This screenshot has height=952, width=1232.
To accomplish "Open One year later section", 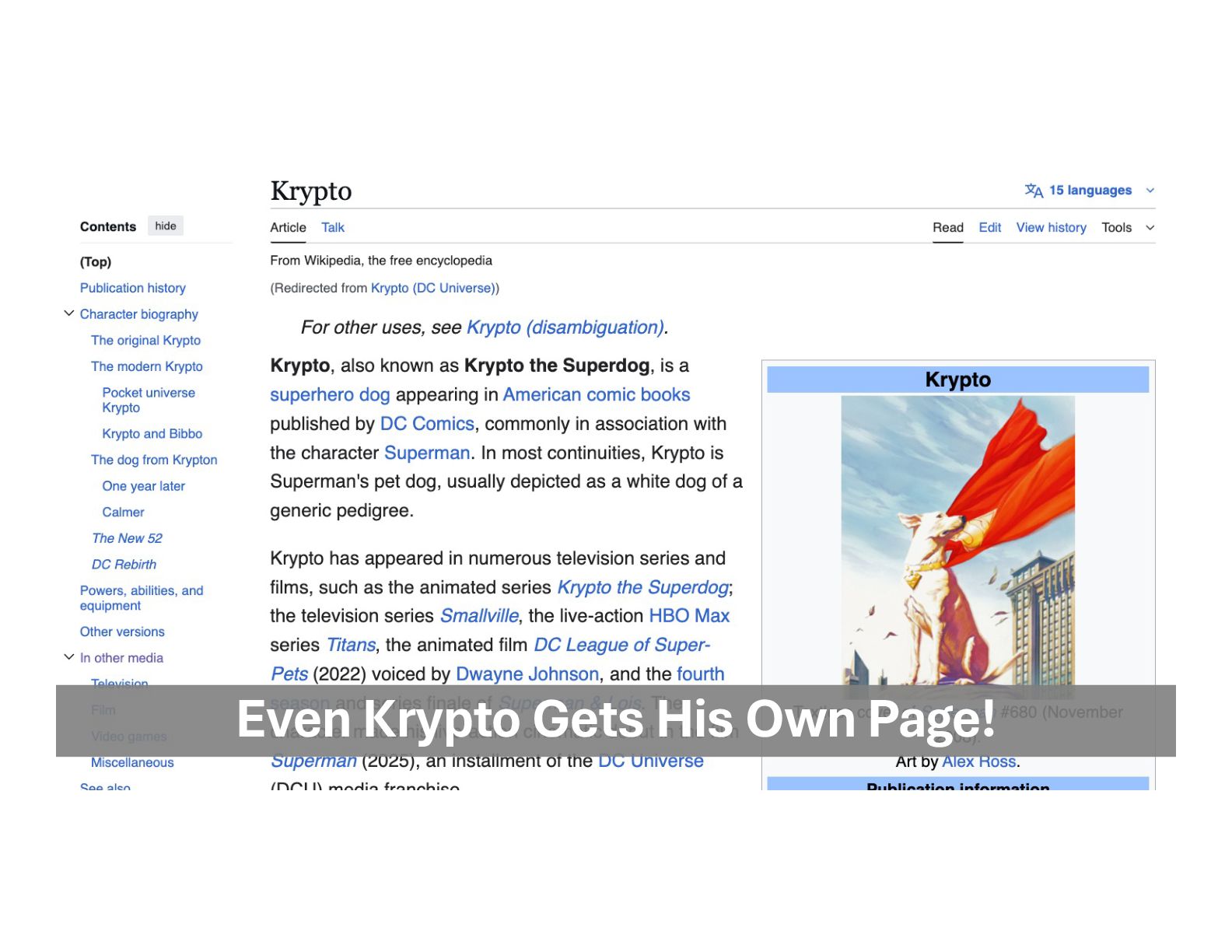I will 144,486.
